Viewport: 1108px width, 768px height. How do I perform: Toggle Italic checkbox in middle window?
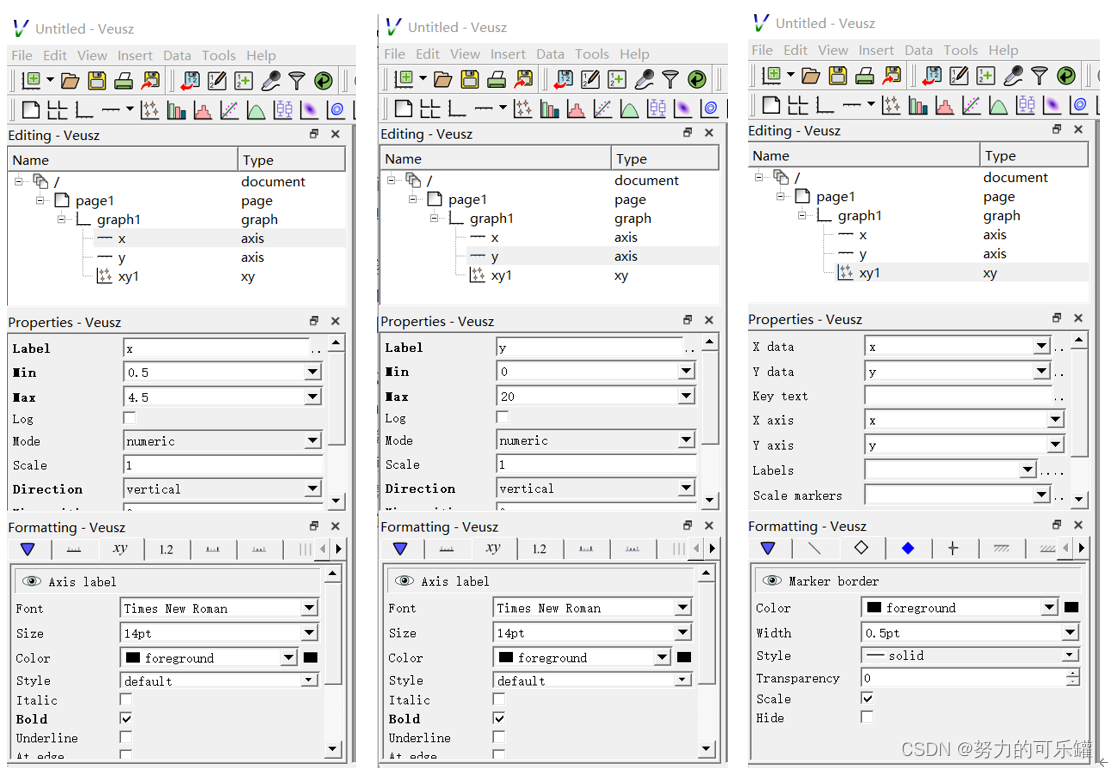(499, 699)
